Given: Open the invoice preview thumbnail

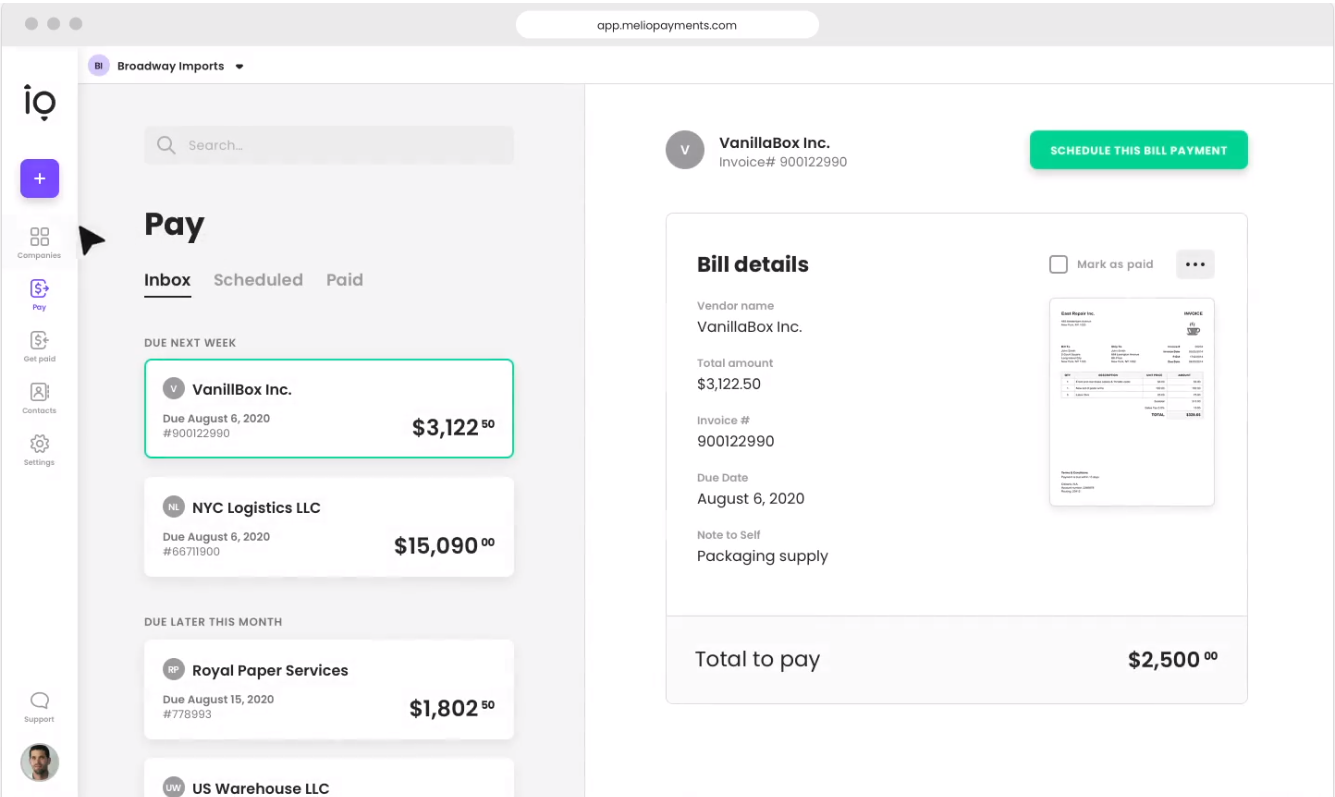Looking at the screenshot, I should click(1131, 401).
